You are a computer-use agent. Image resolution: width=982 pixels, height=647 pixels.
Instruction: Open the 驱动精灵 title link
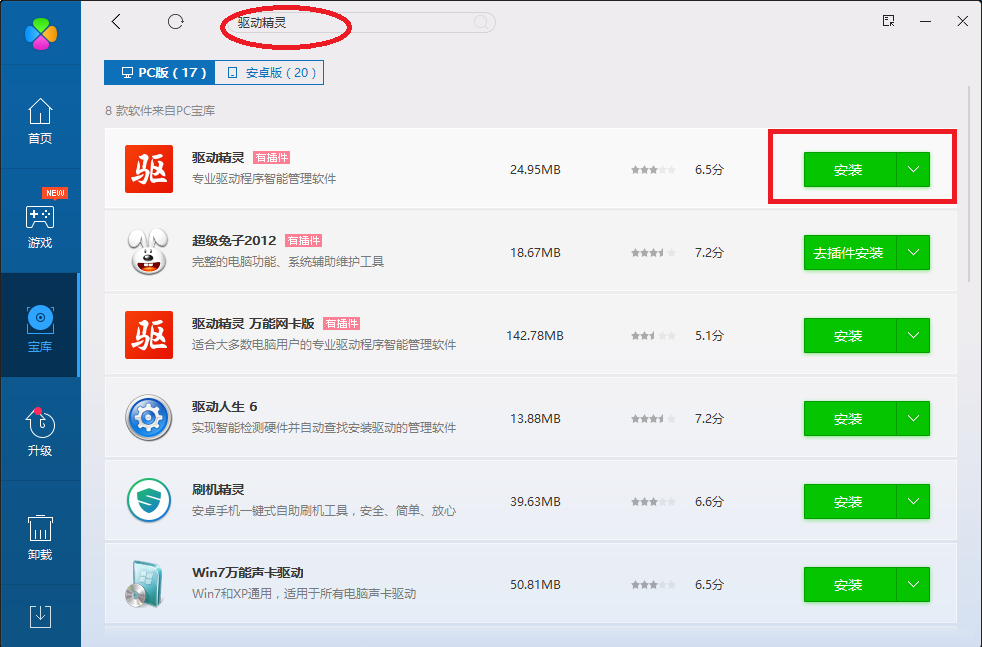[218, 157]
